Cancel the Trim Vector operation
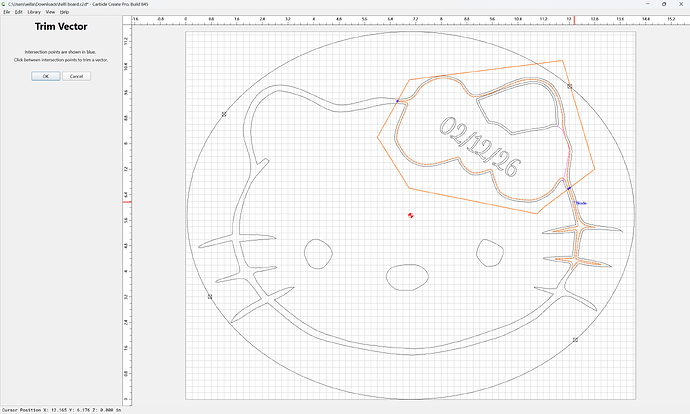690x414 pixels. pos(77,76)
